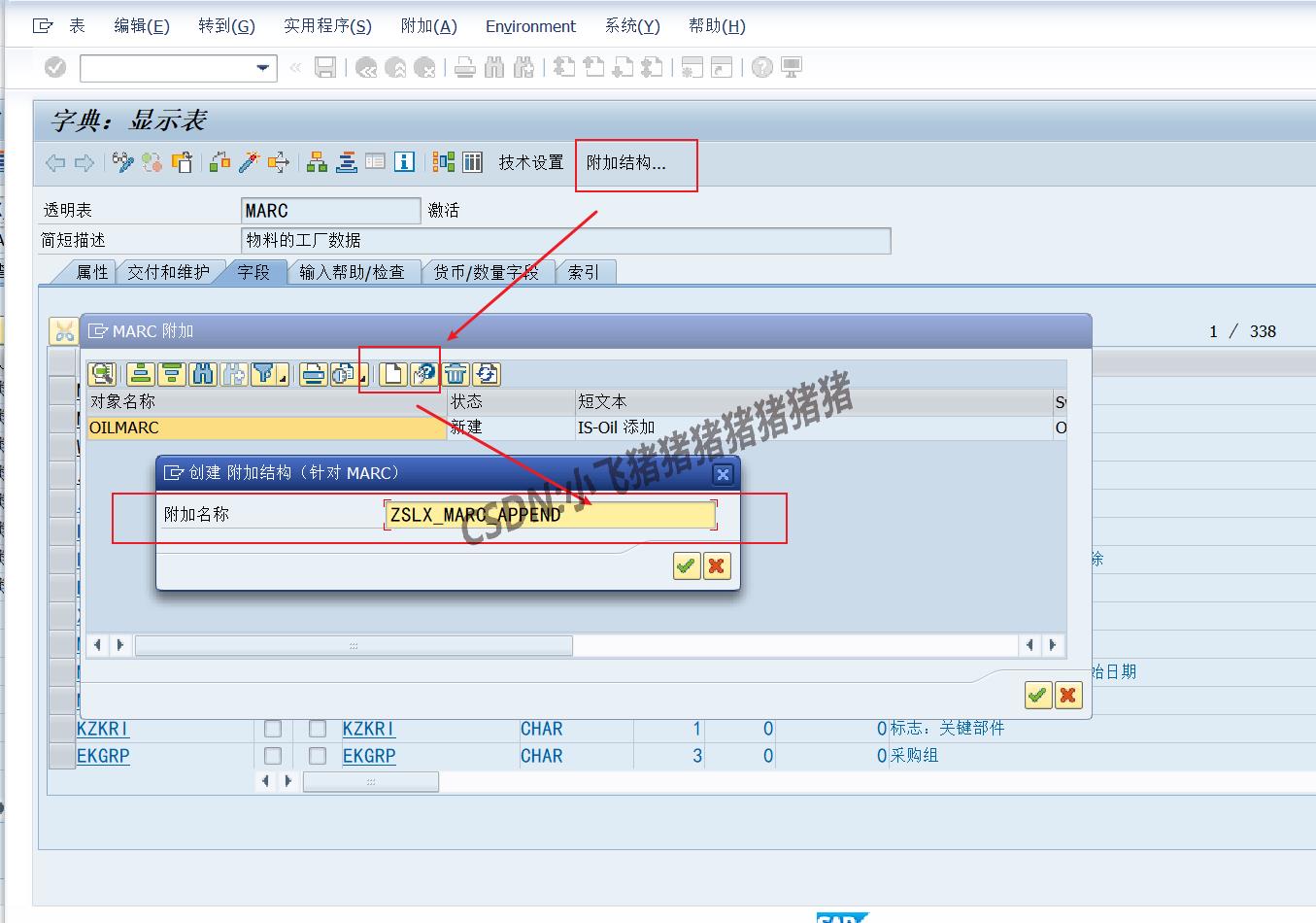This screenshot has width=1316, height=923.
Task: Open the 系统 menu
Action: pos(630,26)
